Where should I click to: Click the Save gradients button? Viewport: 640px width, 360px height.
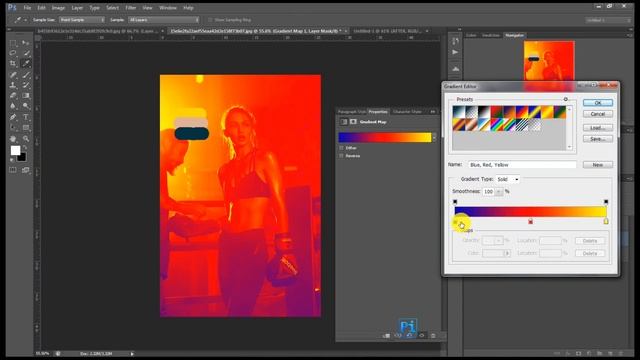(x=598, y=139)
